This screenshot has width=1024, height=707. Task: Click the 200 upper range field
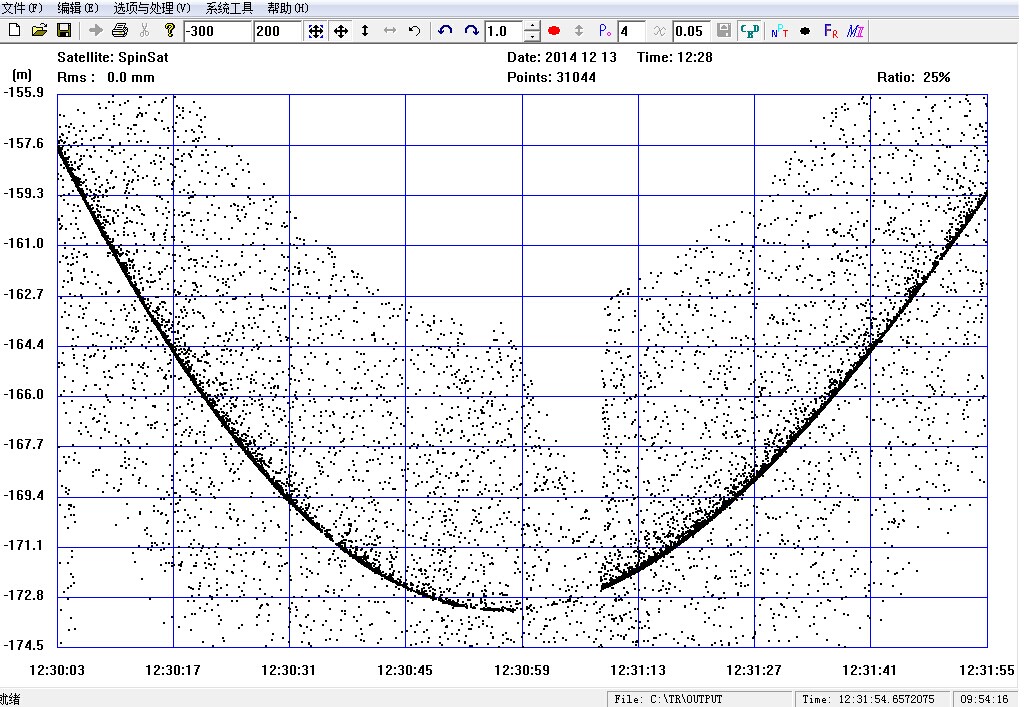pyautogui.click(x=278, y=31)
